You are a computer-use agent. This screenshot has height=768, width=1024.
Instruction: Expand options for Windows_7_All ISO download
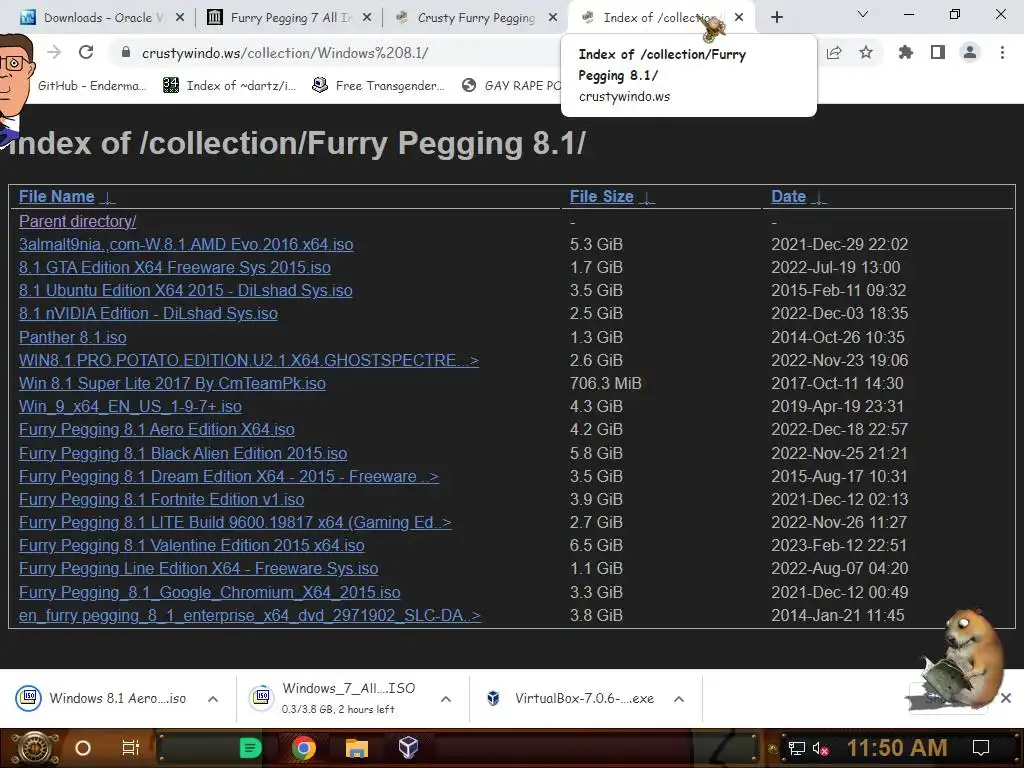446,699
